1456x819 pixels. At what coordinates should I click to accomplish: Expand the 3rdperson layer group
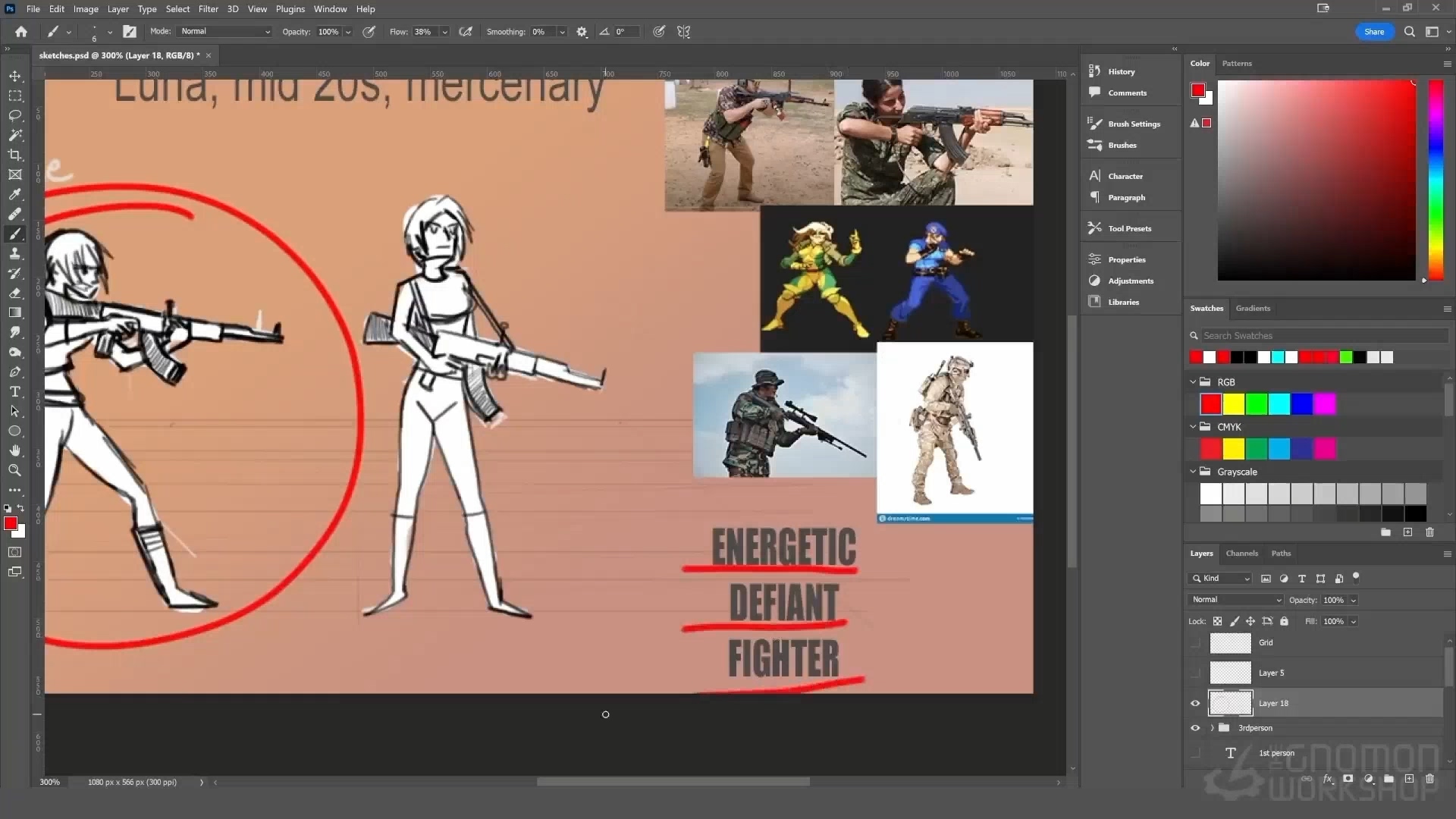click(1212, 728)
